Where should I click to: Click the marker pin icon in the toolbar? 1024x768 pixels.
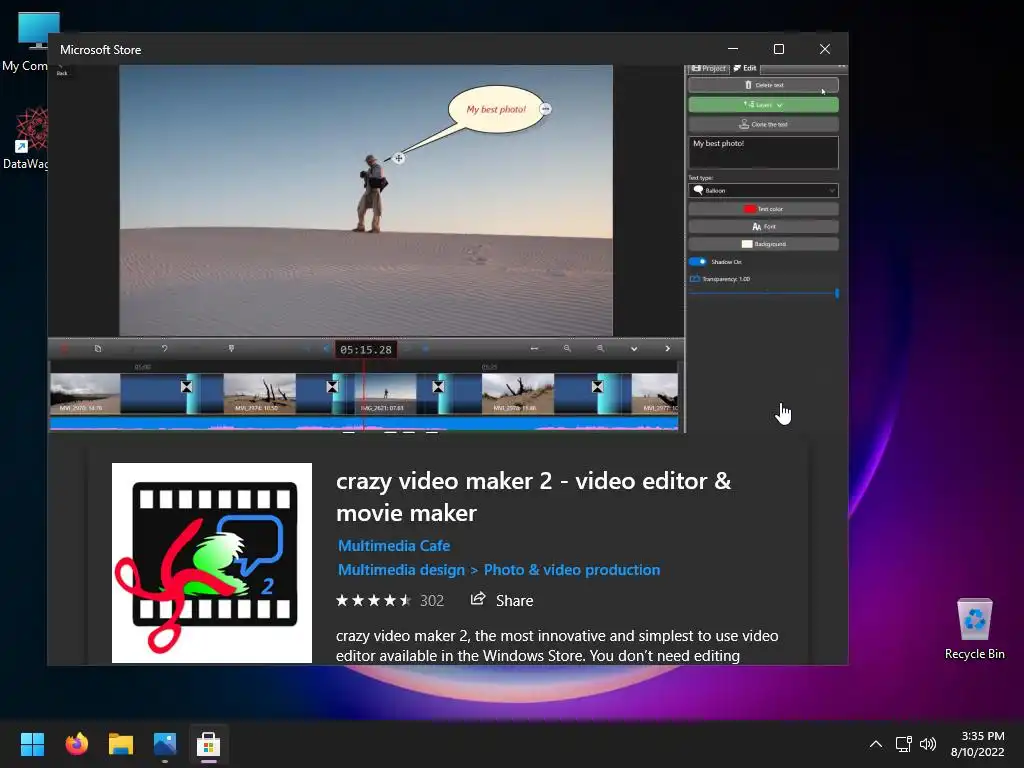[231, 349]
